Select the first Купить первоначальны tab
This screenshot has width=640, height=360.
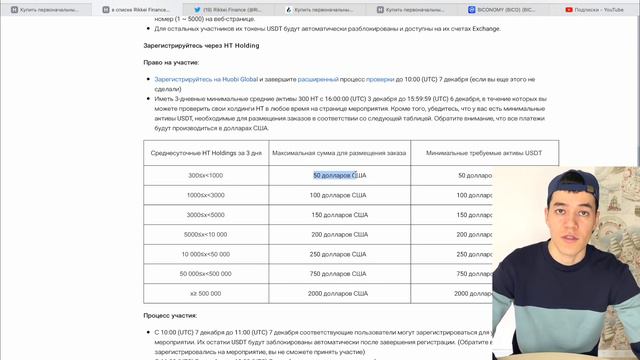(46, 9)
